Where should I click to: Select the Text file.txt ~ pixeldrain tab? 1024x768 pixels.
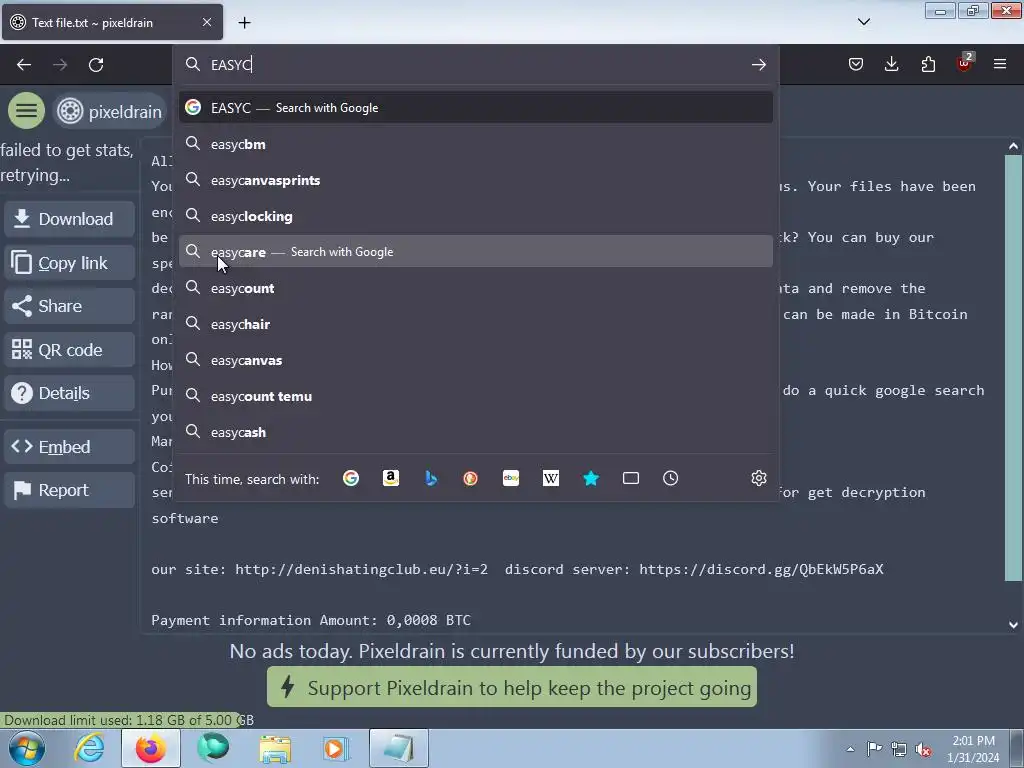pyautogui.click(x=112, y=22)
